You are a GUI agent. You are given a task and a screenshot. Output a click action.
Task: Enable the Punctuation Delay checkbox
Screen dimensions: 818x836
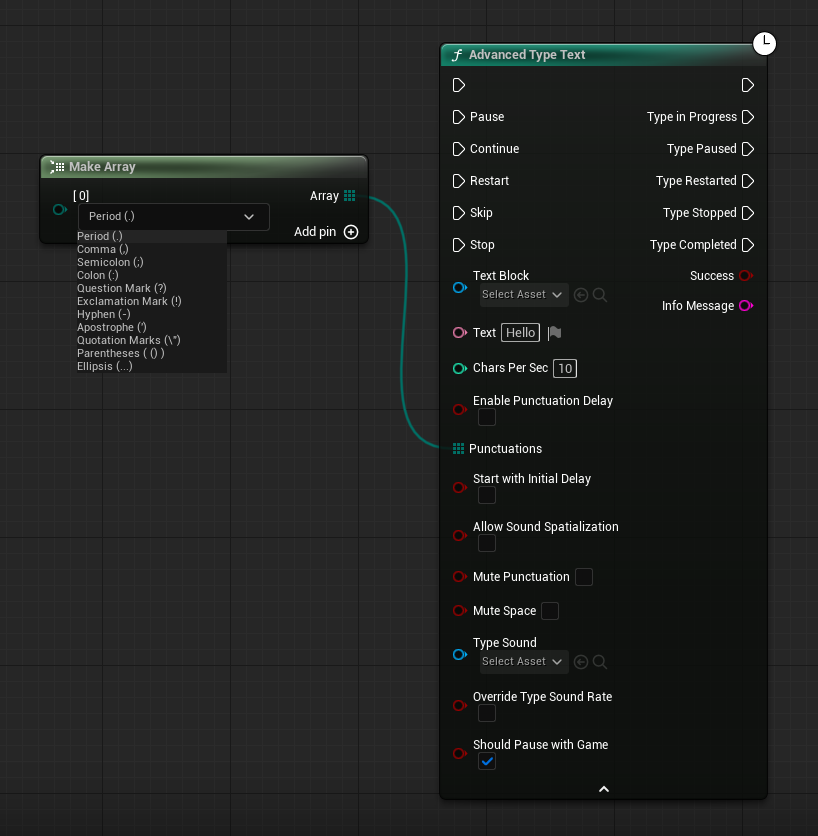click(x=487, y=417)
